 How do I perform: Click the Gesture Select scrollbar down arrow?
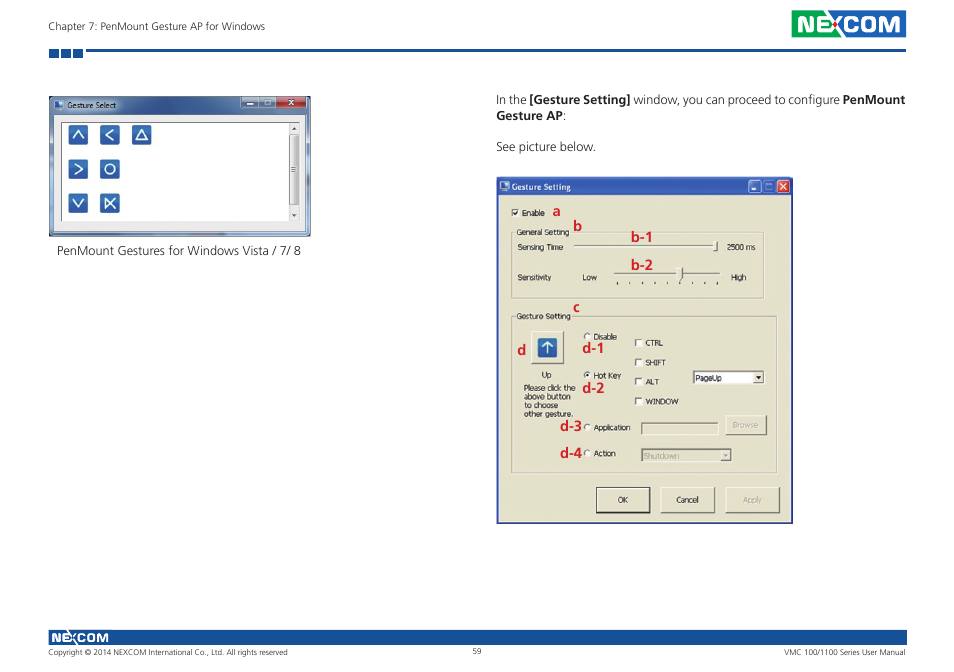(x=294, y=215)
